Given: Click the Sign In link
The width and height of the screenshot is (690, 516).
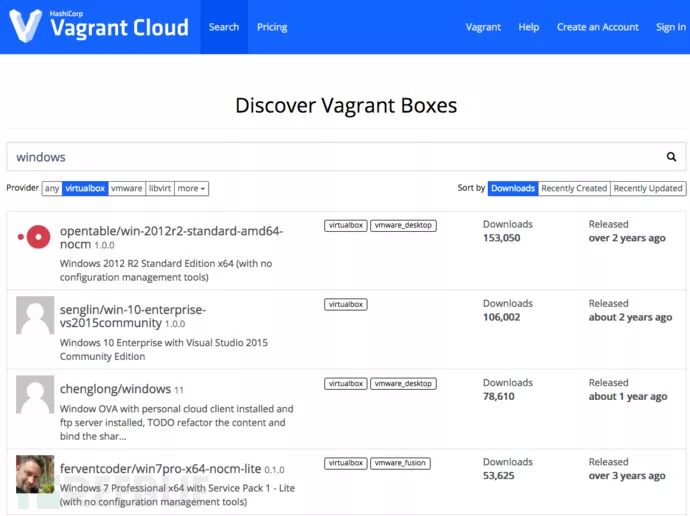Looking at the screenshot, I should (670, 27).
